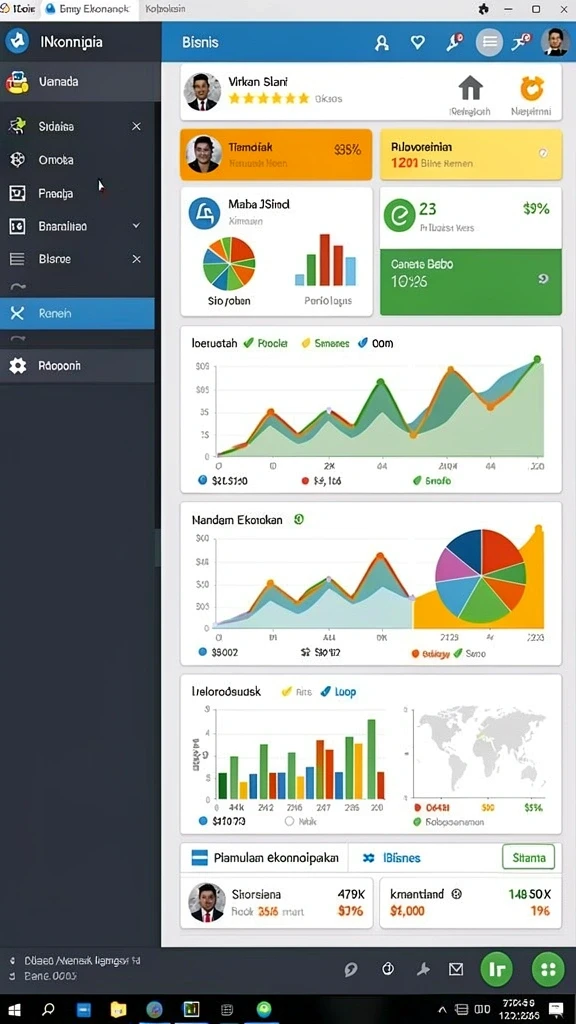Toggle the green Fioclei legend checkbox
This screenshot has width=576, height=1024.
click(248, 343)
